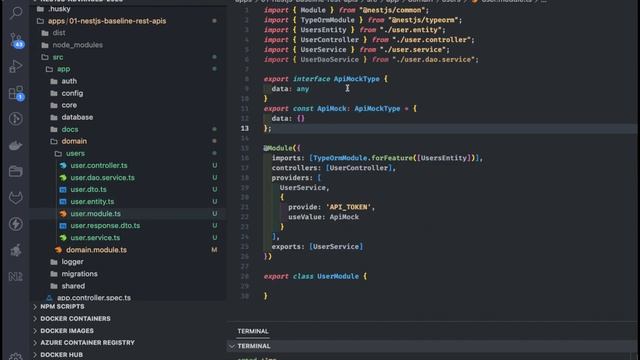This screenshot has height=360, width=640.
Task: Open domain.module.ts file
Action: point(96,250)
